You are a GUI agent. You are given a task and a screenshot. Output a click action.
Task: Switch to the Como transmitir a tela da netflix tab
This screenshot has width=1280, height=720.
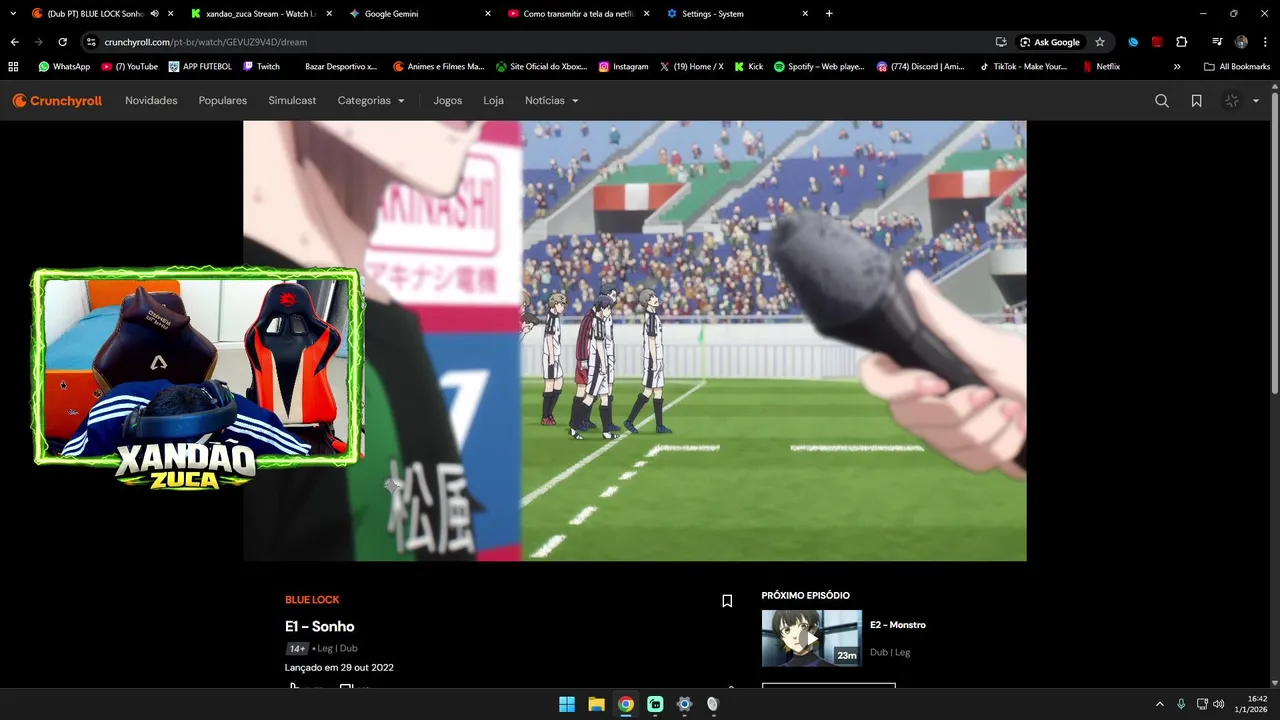(x=578, y=14)
